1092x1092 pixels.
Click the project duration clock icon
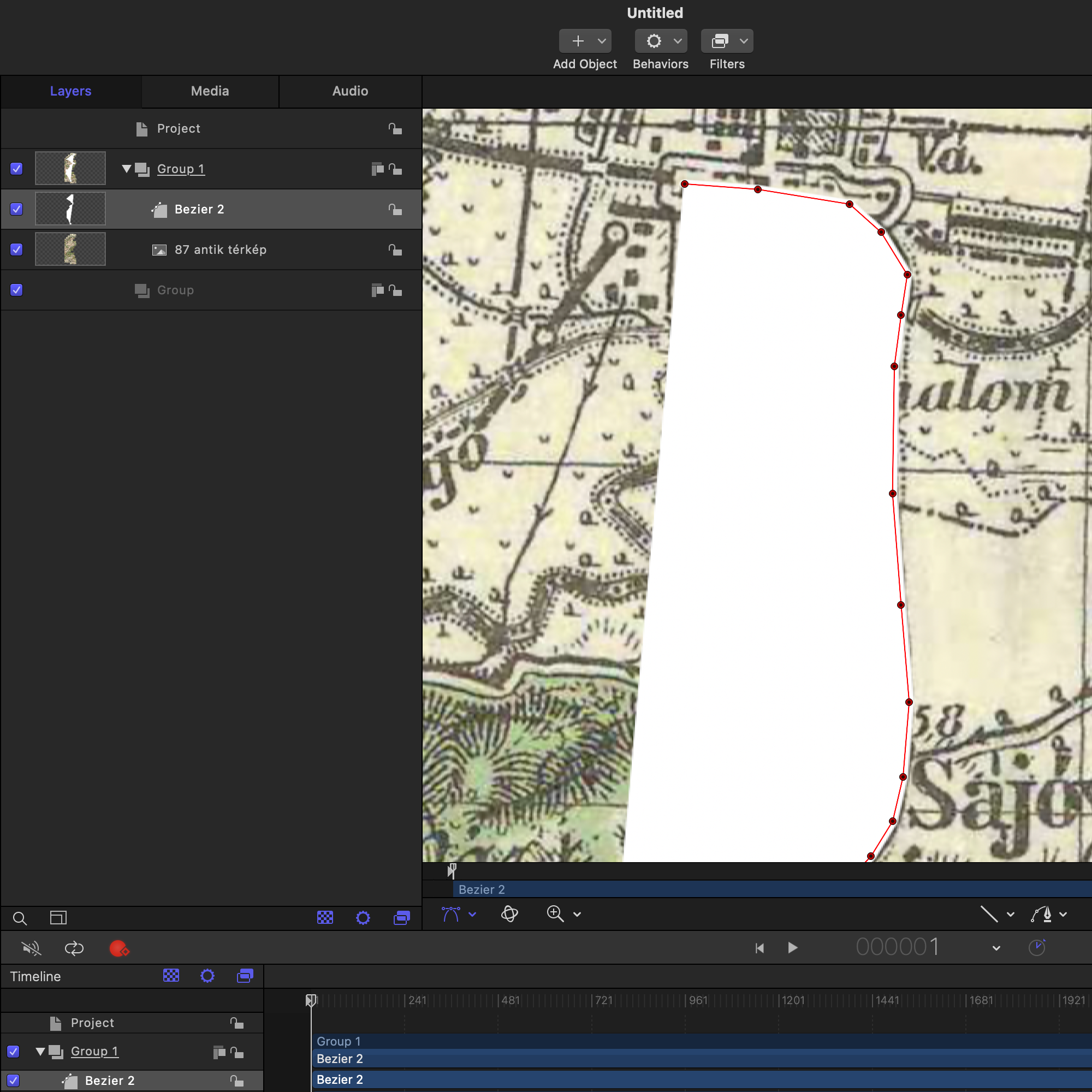click(1037, 947)
